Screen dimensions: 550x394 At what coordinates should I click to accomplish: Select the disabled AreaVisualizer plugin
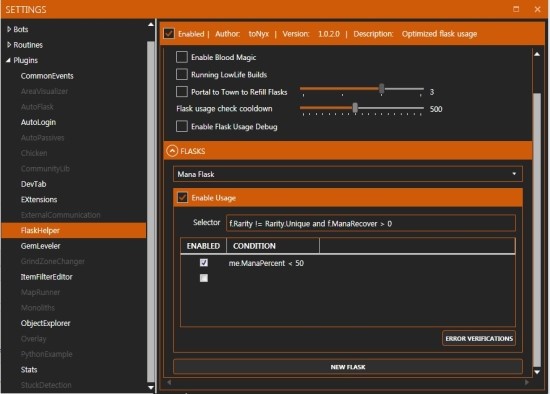pyautogui.click(x=44, y=91)
